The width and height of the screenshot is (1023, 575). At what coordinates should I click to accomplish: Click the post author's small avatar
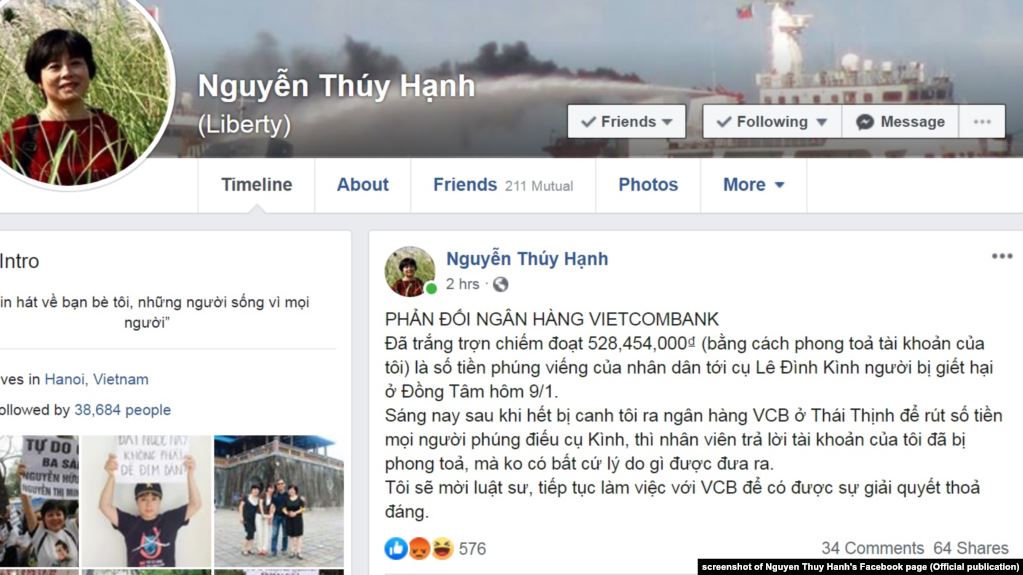pyautogui.click(x=410, y=272)
